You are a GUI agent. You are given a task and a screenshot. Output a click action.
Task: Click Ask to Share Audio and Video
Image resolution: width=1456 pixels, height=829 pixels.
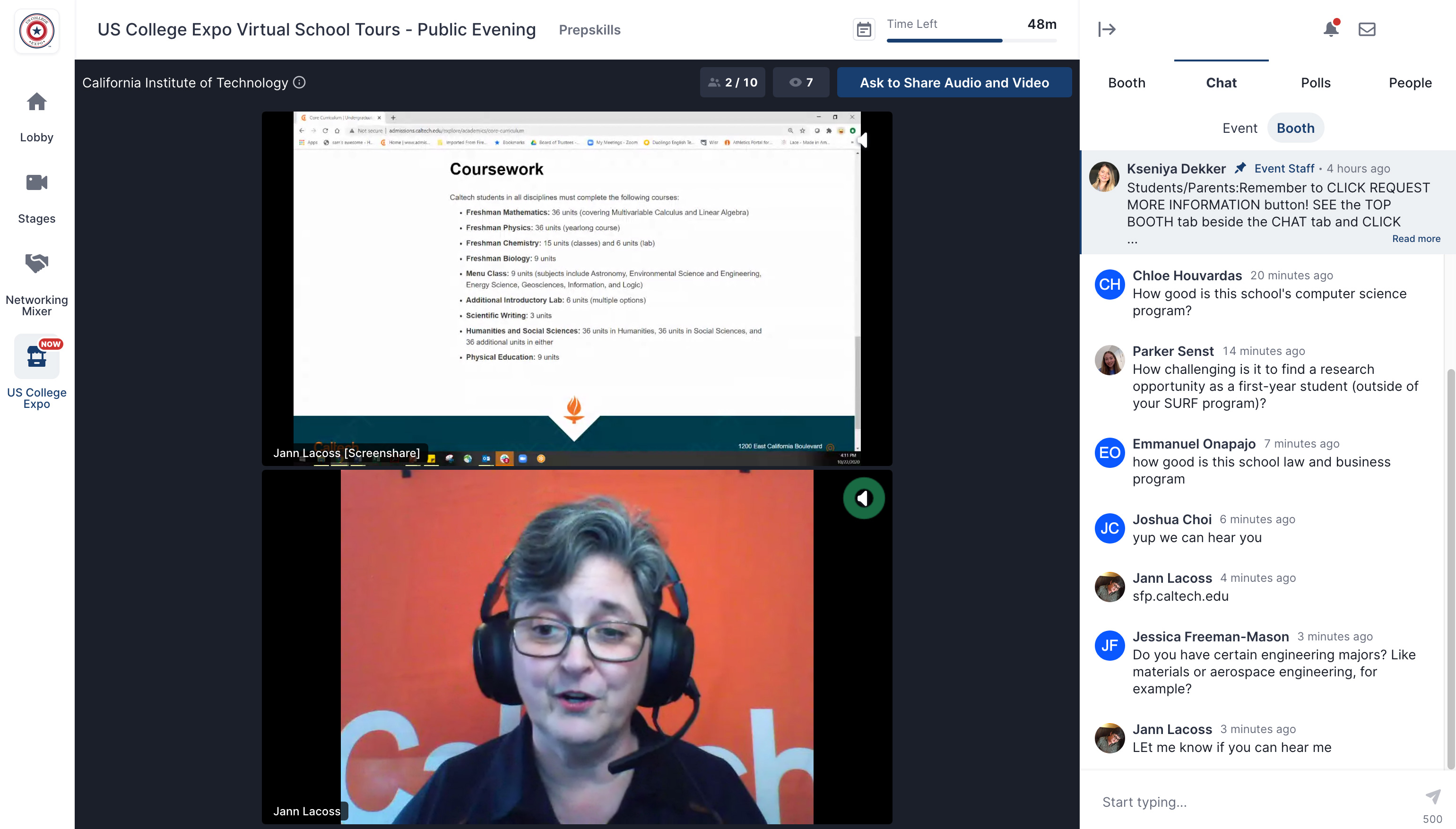954,83
